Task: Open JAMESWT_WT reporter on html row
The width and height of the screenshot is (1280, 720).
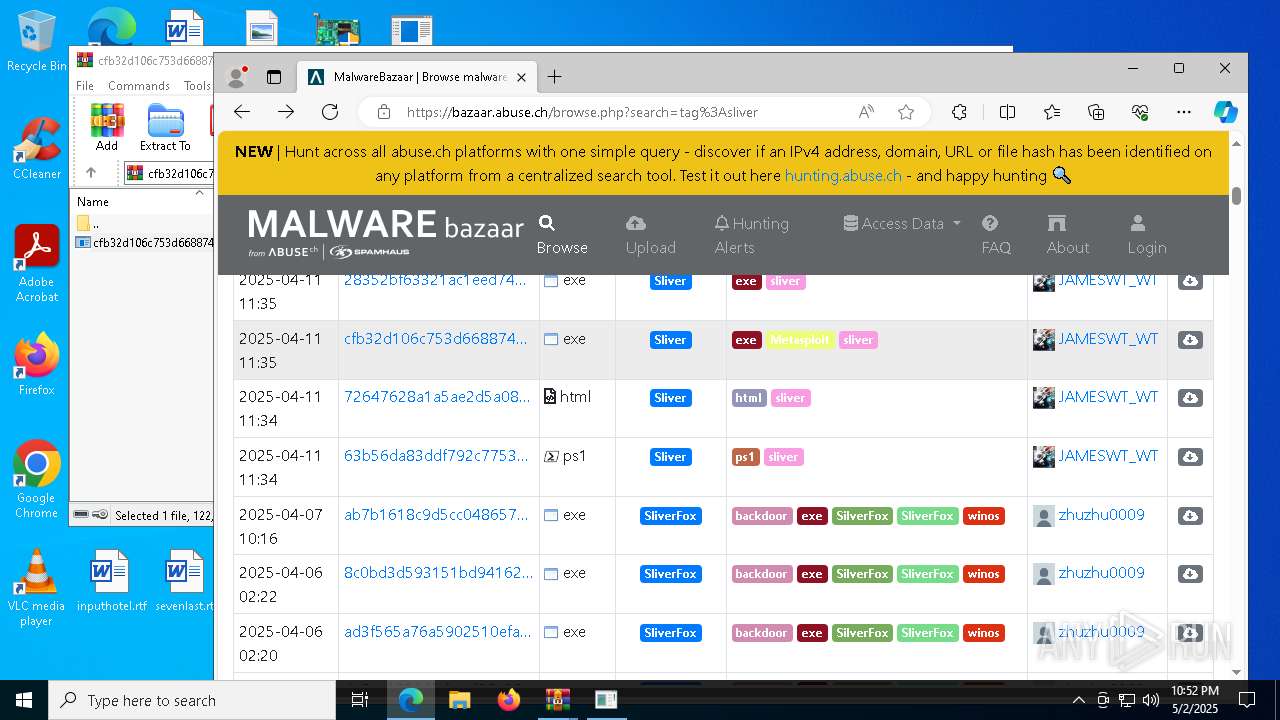Action: coord(1108,397)
